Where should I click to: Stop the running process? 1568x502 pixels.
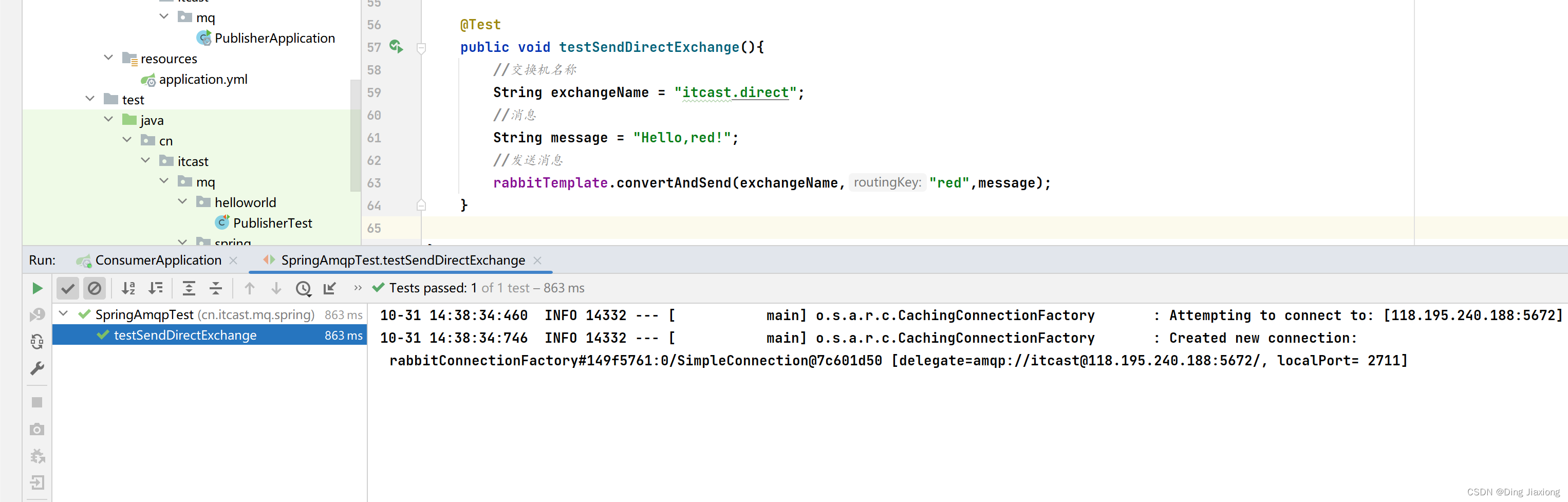(37, 402)
